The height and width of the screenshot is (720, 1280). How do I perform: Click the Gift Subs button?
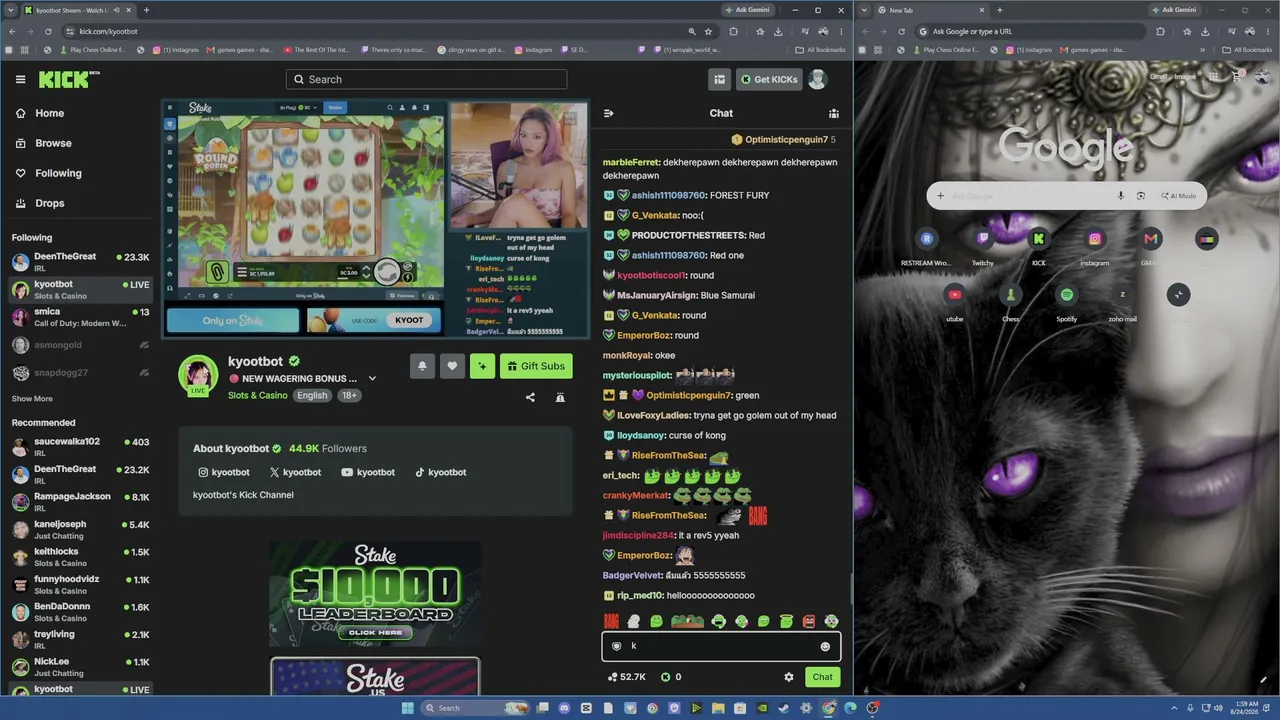(536, 366)
